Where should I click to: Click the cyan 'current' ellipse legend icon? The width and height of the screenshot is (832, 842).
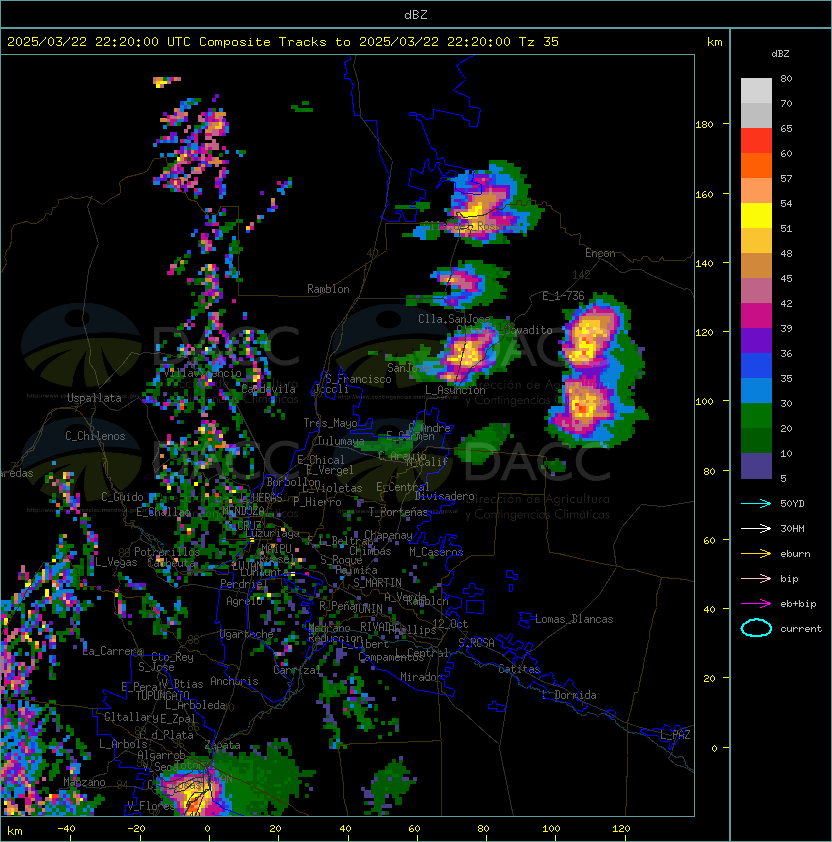(756, 628)
